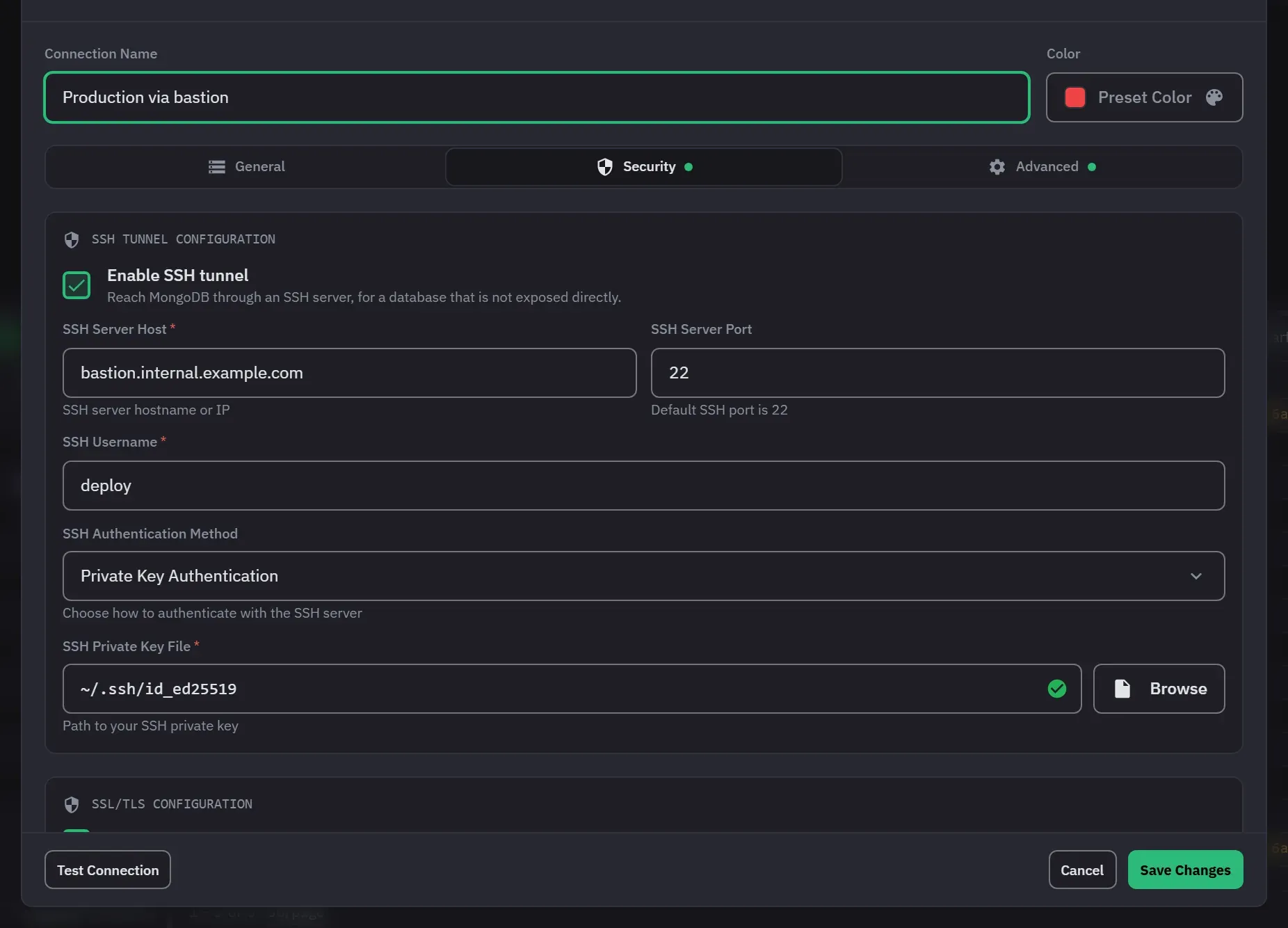Click 'SSH server hostname or IP' hint
The image size is (1288, 928).
coord(146,410)
